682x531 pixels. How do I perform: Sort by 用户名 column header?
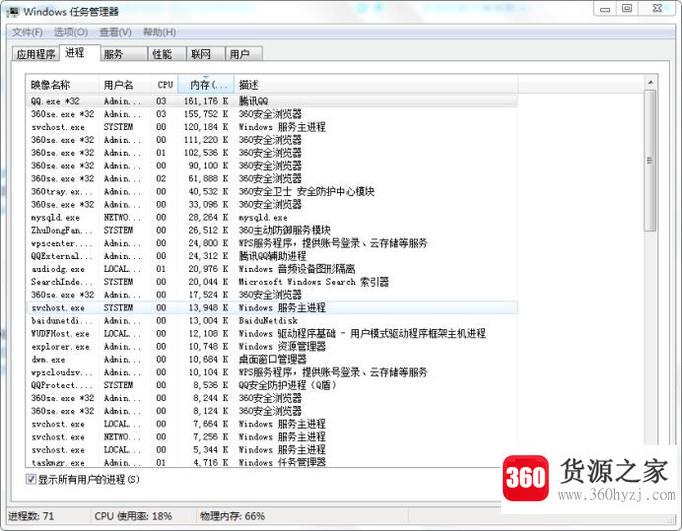click(125, 85)
